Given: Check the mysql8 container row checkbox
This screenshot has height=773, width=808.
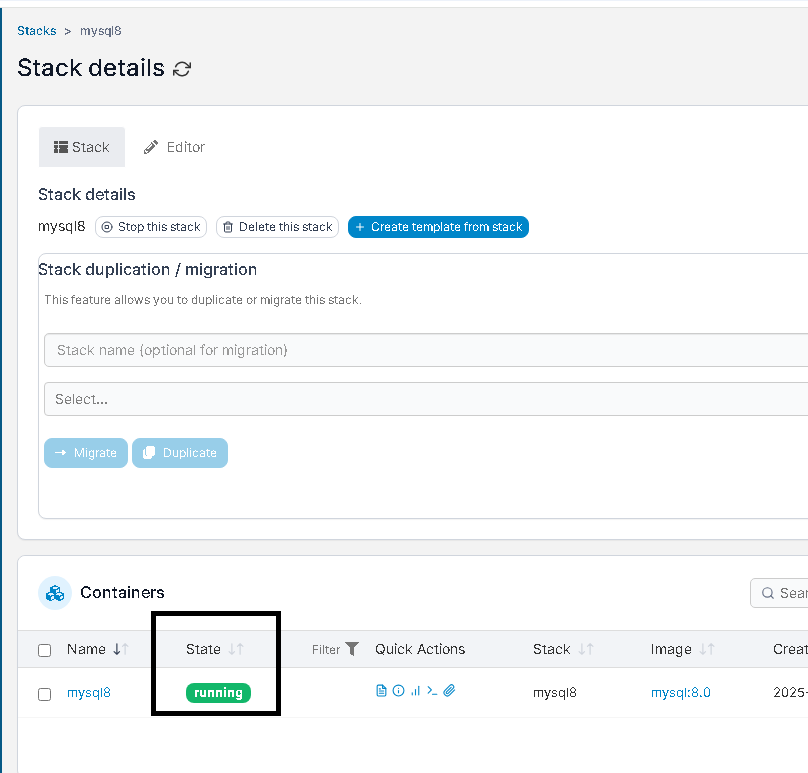Looking at the screenshot, I should pos(45,694).
